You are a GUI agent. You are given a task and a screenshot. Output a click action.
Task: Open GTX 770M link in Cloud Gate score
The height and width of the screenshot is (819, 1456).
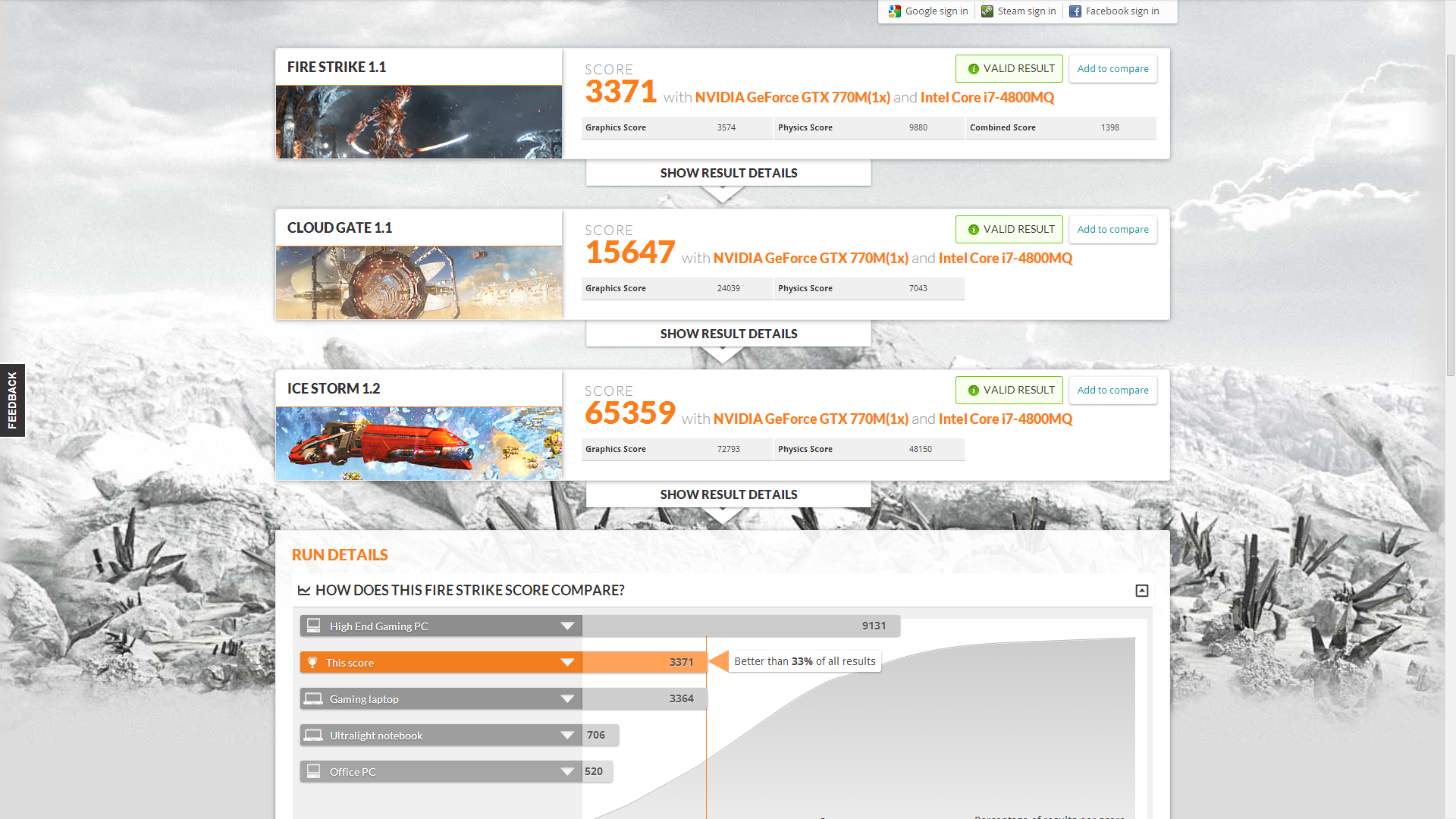pyautogui.click(x=811, y=259)
